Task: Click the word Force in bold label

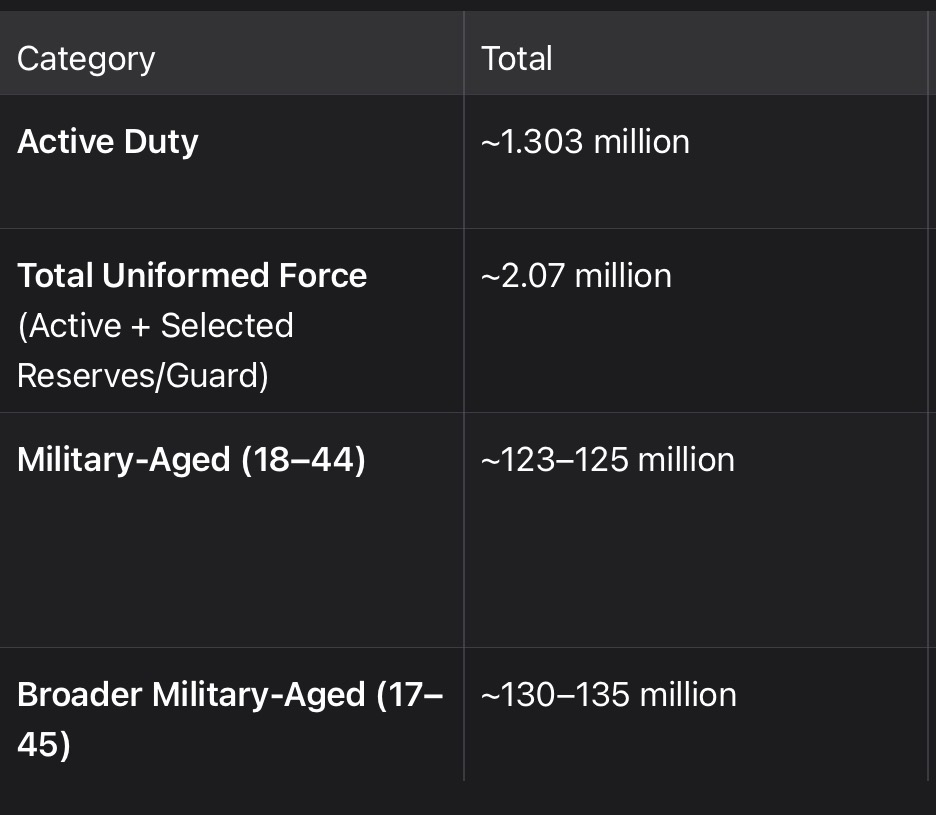Action: [323, 276]
